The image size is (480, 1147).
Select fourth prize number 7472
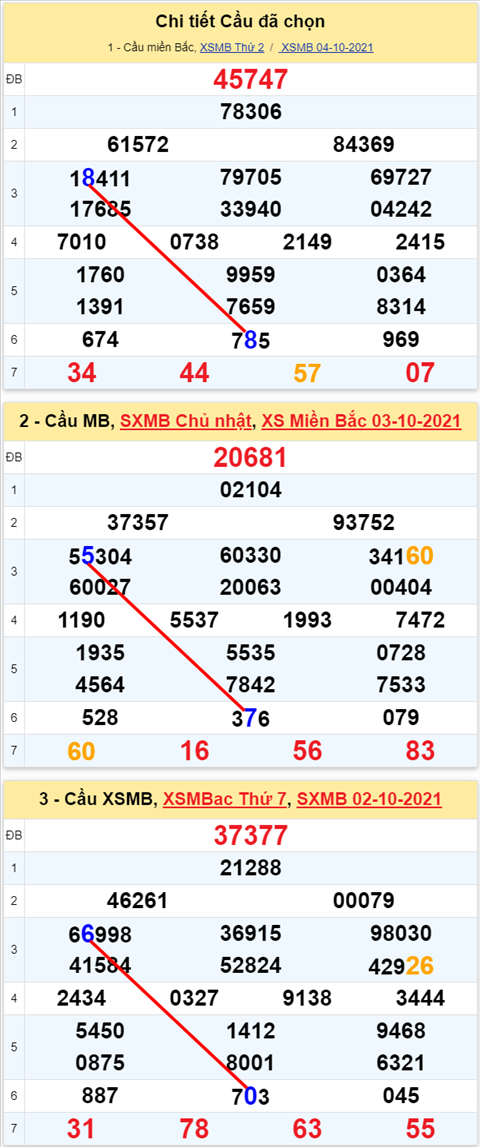tap(420, 620)
